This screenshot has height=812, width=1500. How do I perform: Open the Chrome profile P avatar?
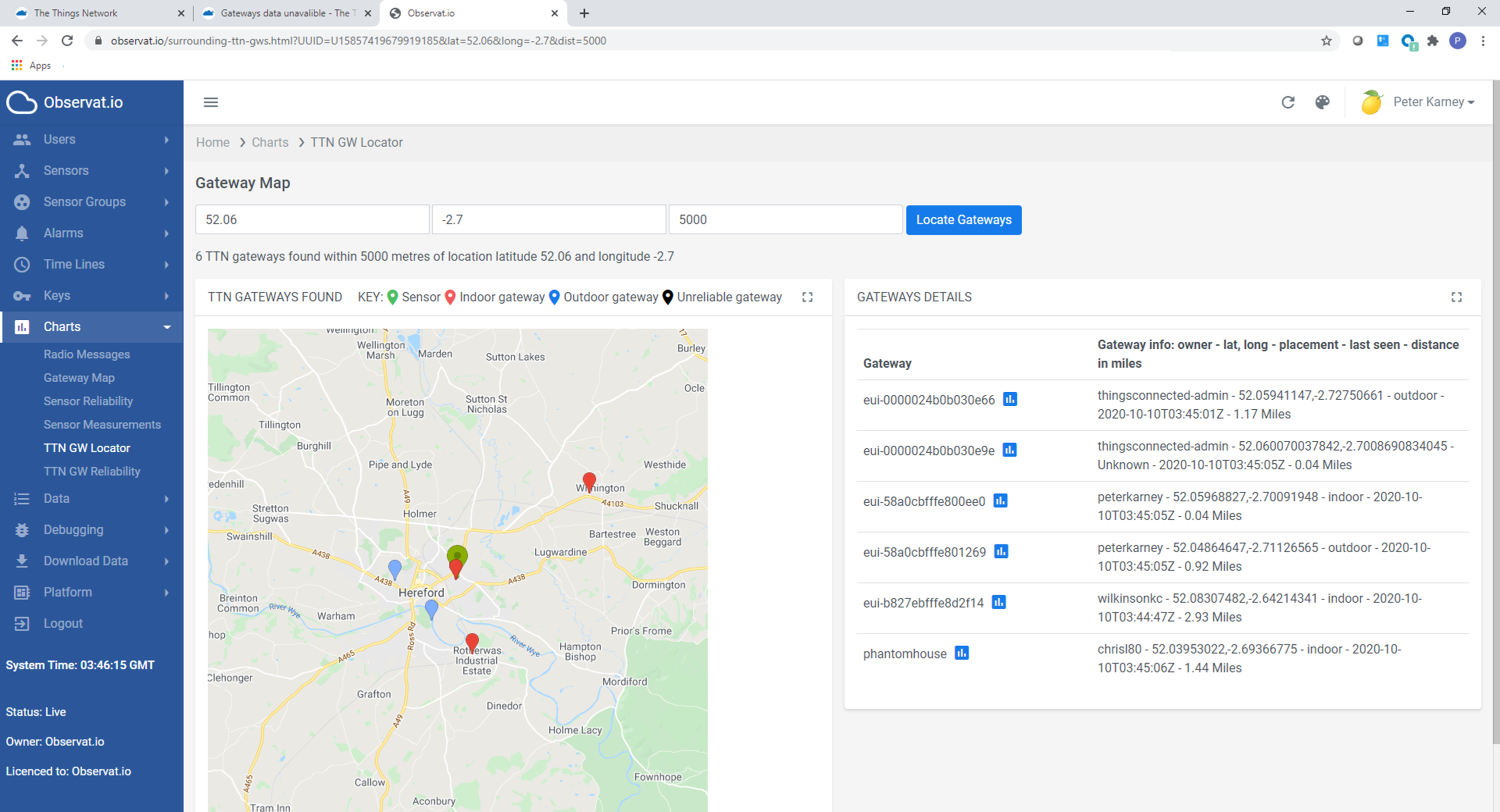[1457, 41]
